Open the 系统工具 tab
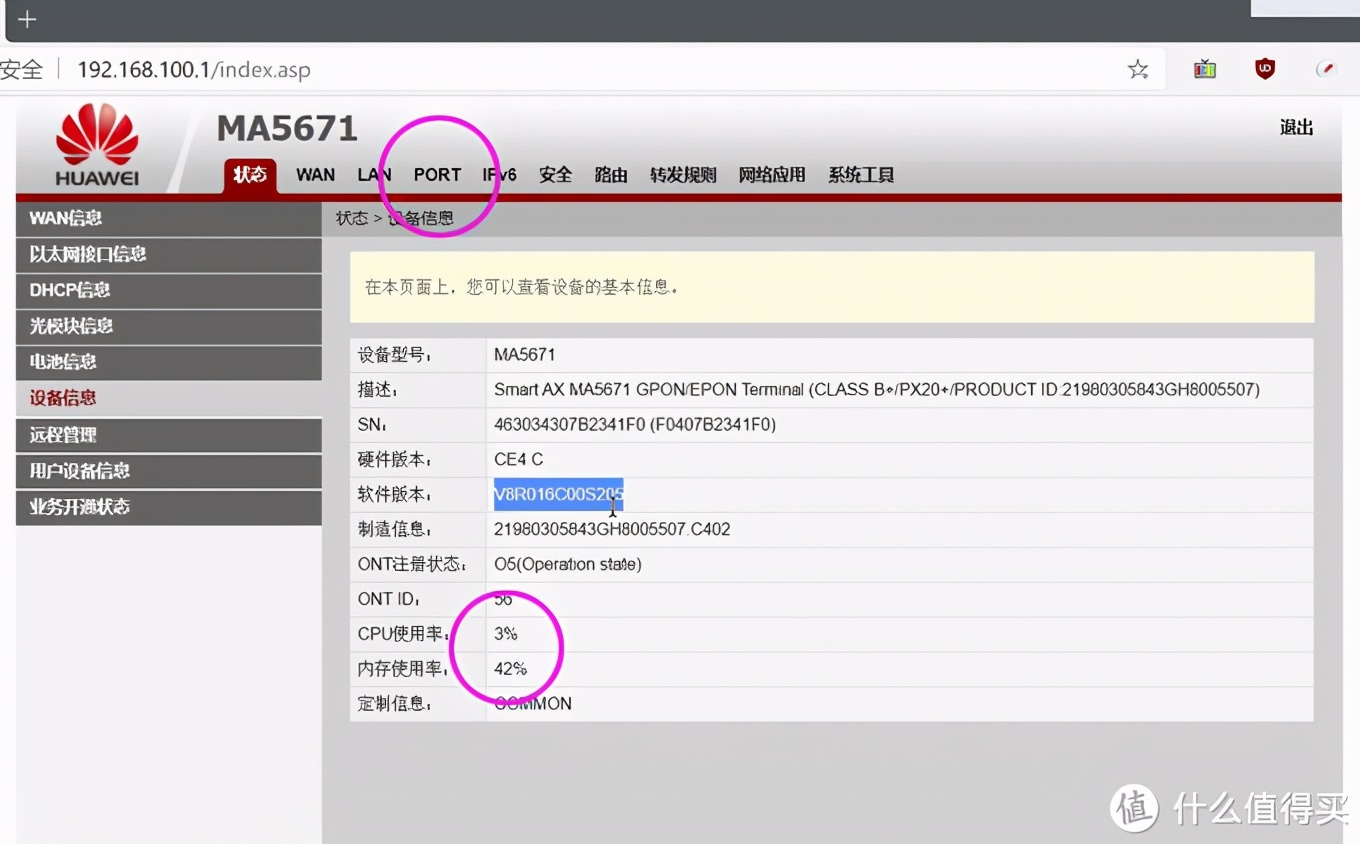 (x=861, y=175)
